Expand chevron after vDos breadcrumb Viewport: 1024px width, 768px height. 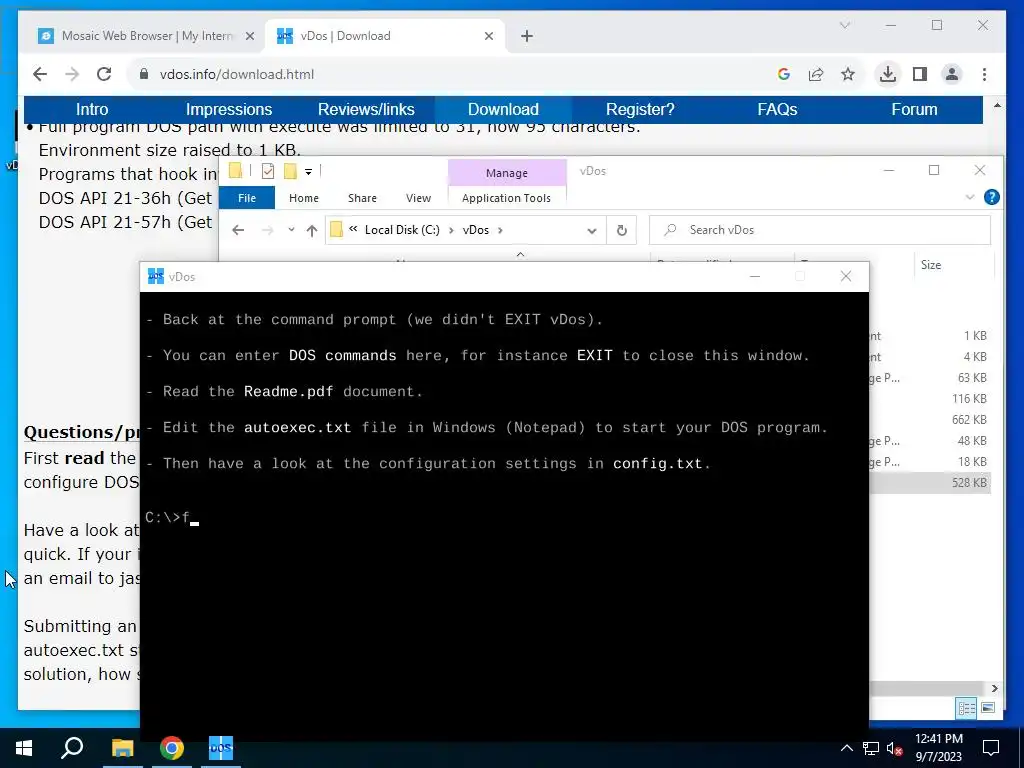coord(500,230)
